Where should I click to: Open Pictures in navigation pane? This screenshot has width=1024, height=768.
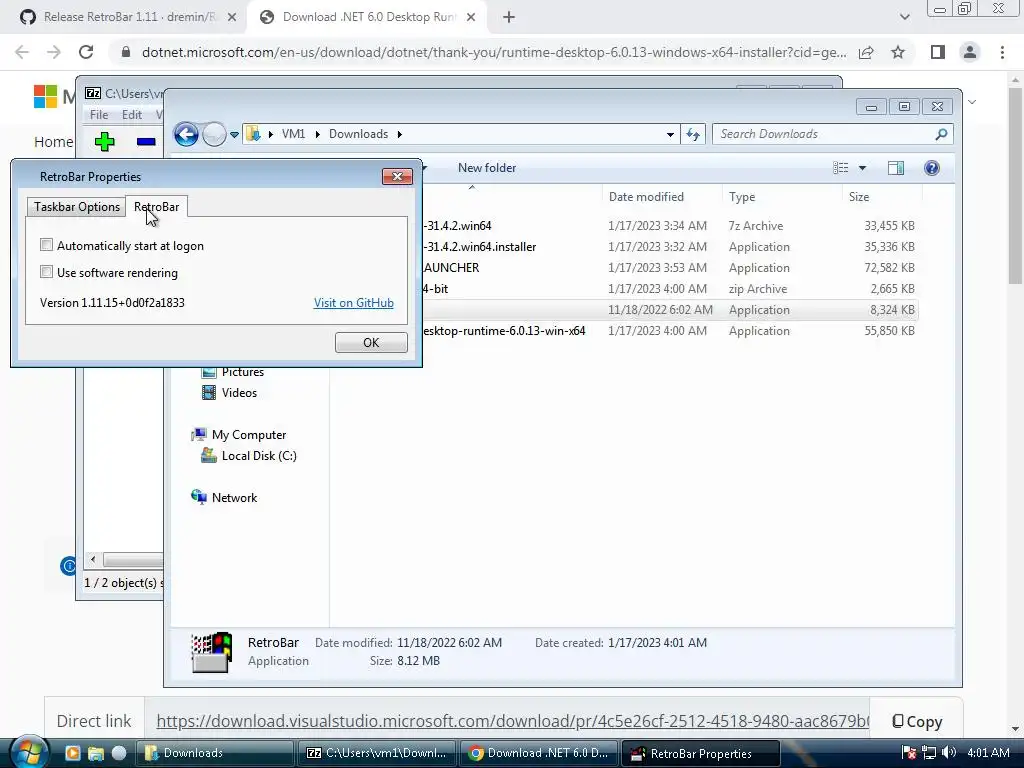point(242,372)
